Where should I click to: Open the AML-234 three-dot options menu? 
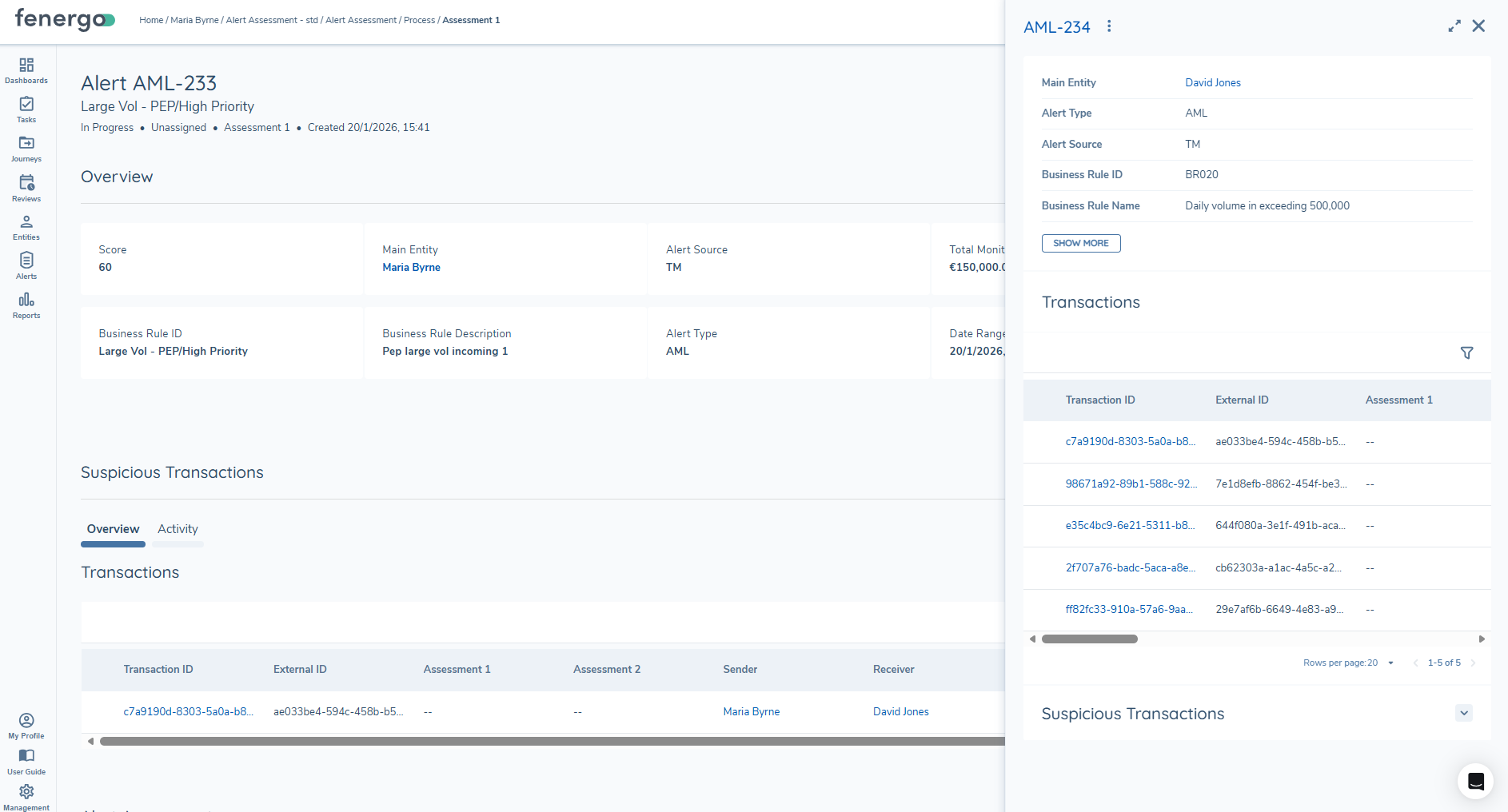click(1109, 26)
